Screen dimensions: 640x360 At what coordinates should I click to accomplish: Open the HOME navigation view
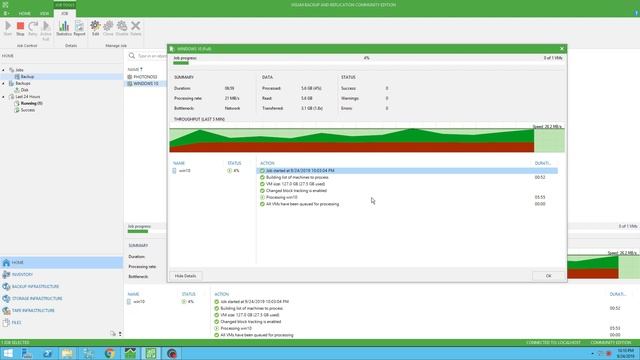[61, 262]
